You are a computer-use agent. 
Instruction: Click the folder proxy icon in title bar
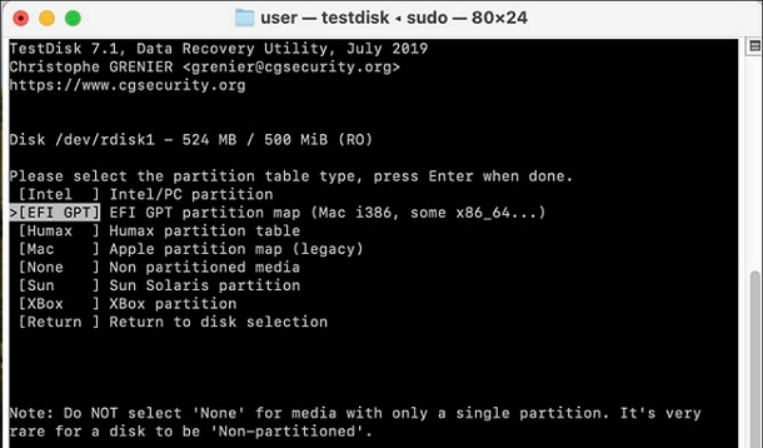(244, 18)
